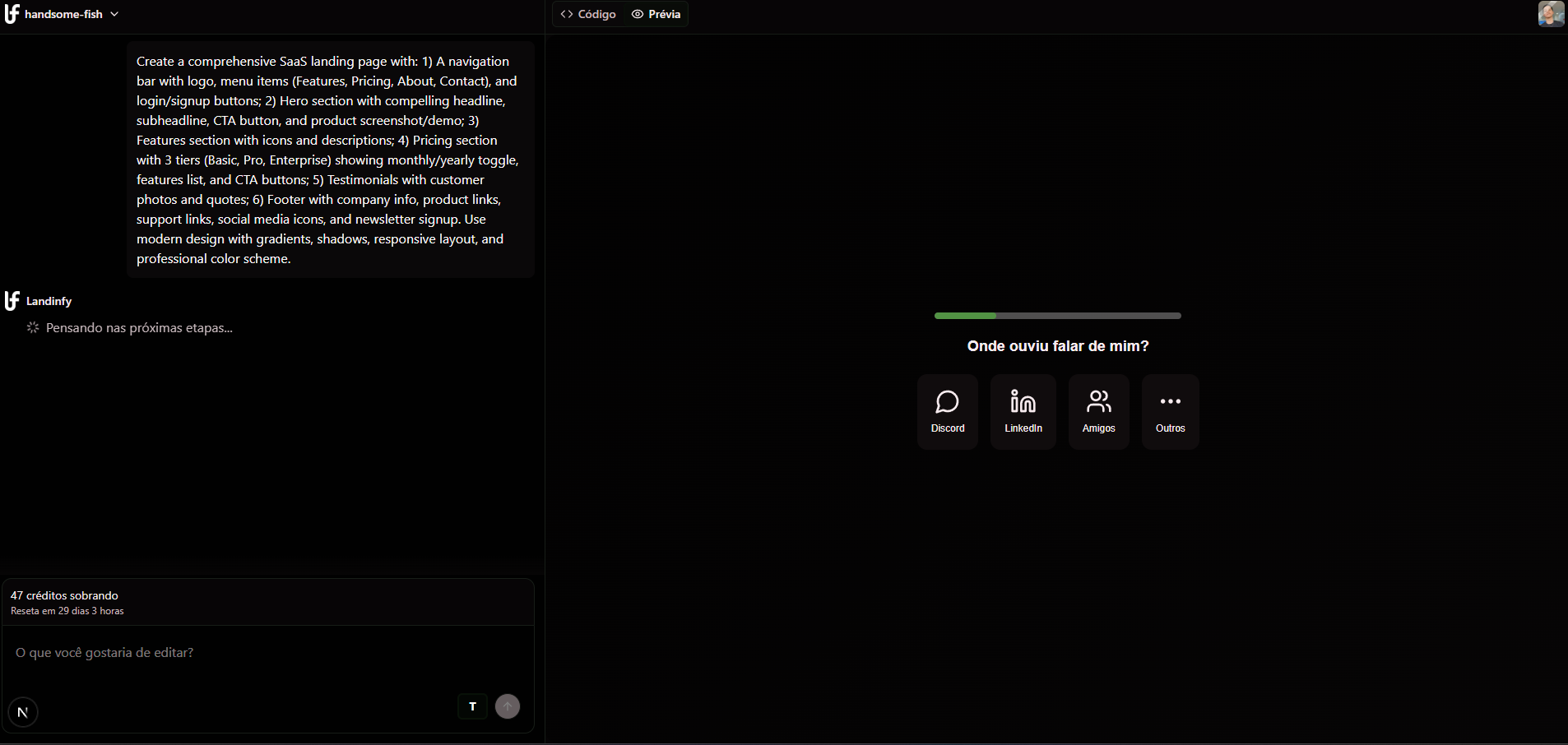
Task: Click the spinner beside 'Pensando nas próximas etapas'
Action: (33, 328)
